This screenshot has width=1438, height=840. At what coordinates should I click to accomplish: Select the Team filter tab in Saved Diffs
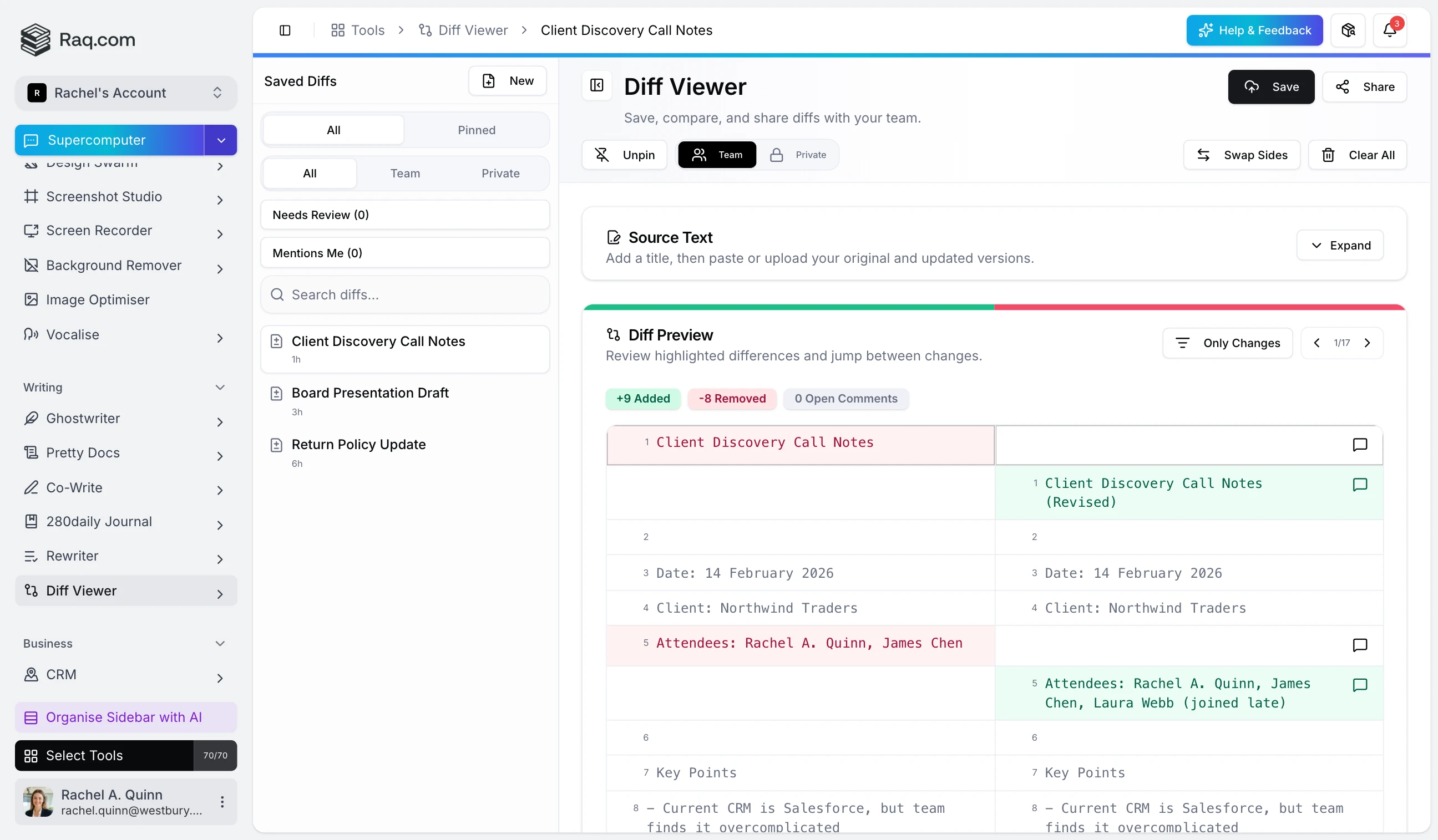click(404, 174)
